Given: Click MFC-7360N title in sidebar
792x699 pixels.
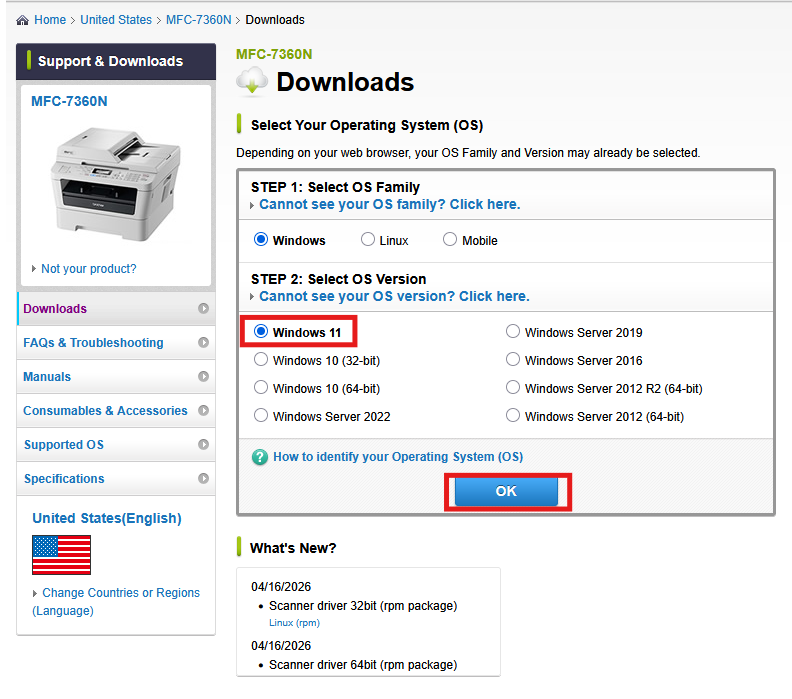Looking at the screenshot, I should pos(69,101).
